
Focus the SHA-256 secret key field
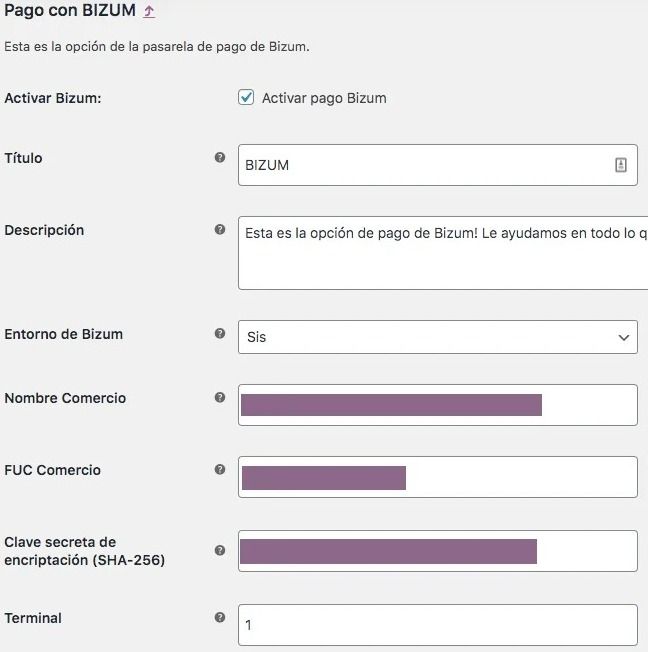pyautogui.click(x=438, y=551)
